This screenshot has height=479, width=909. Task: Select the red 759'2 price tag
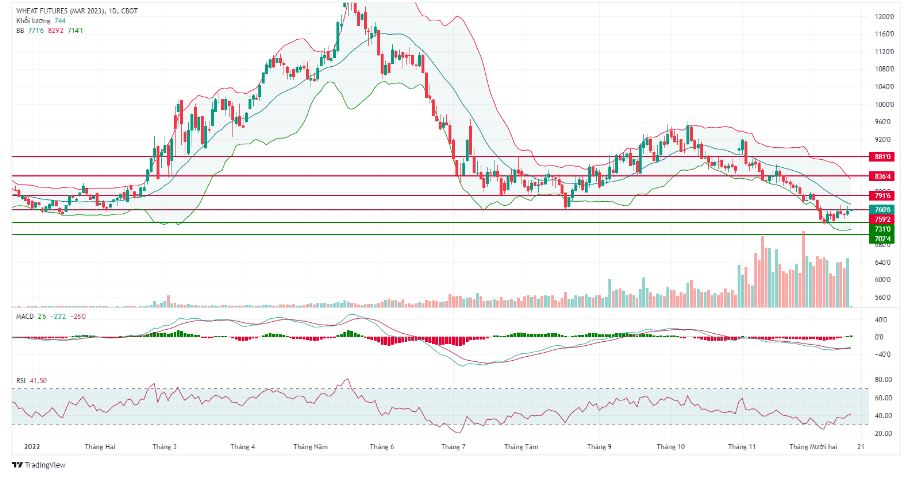[x=882, y=219]
